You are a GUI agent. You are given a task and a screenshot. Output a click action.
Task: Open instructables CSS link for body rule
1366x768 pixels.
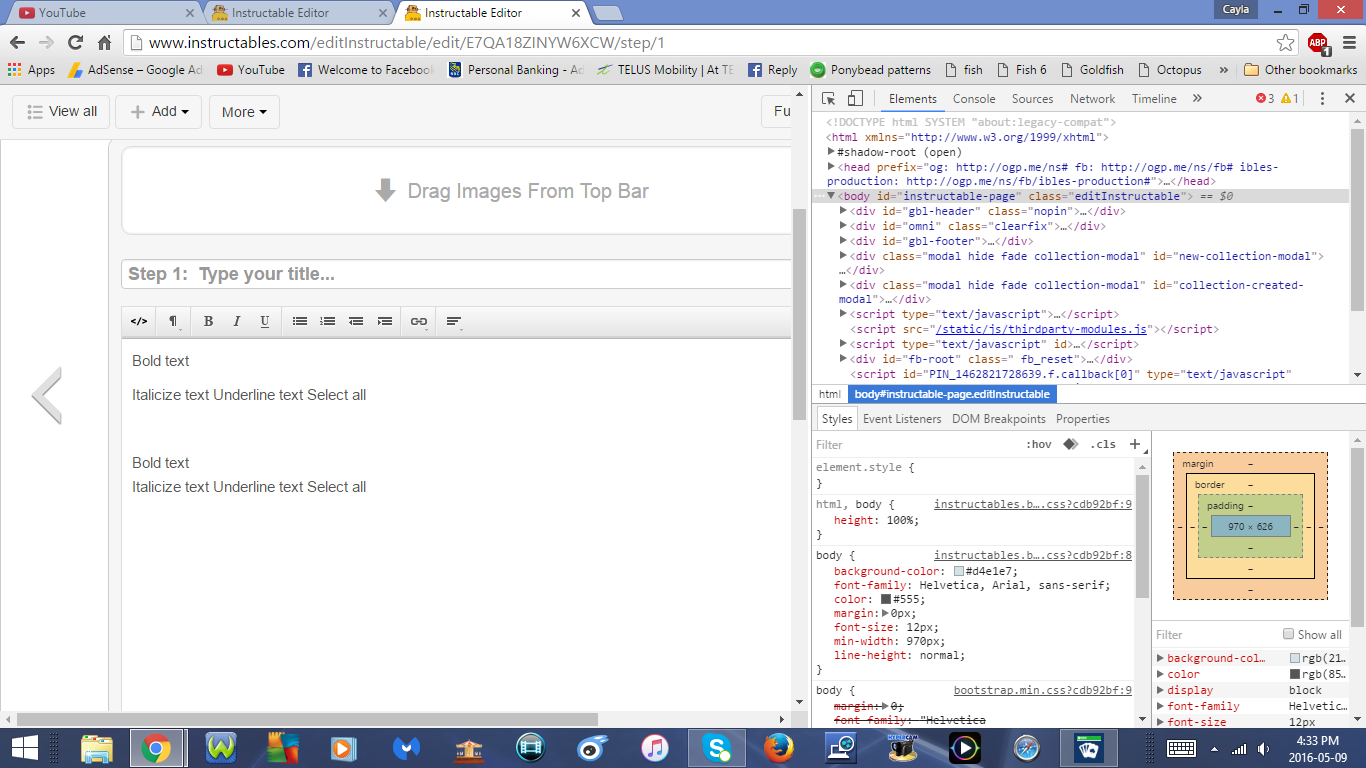point(1033,556)
